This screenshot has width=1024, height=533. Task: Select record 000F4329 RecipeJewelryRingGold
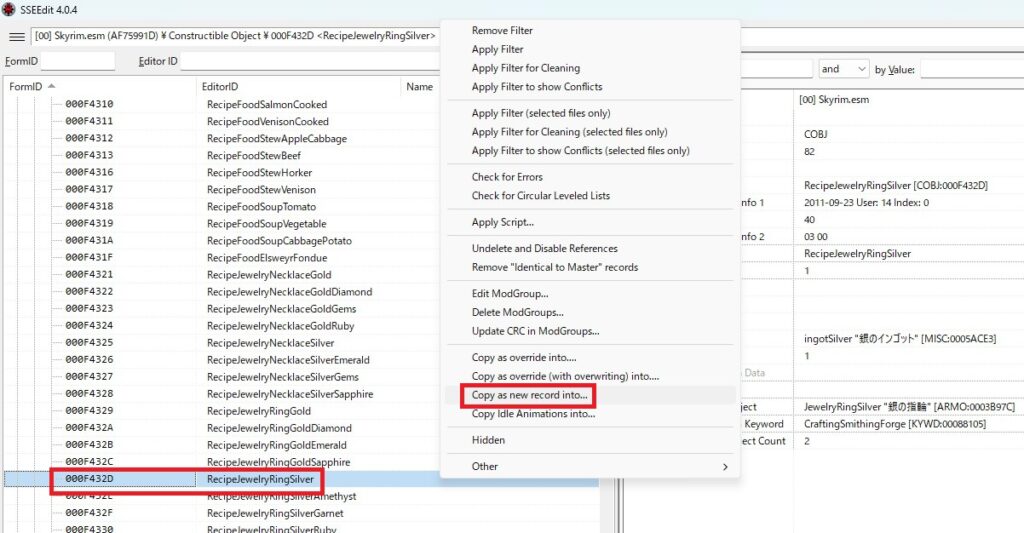[258, 411]
